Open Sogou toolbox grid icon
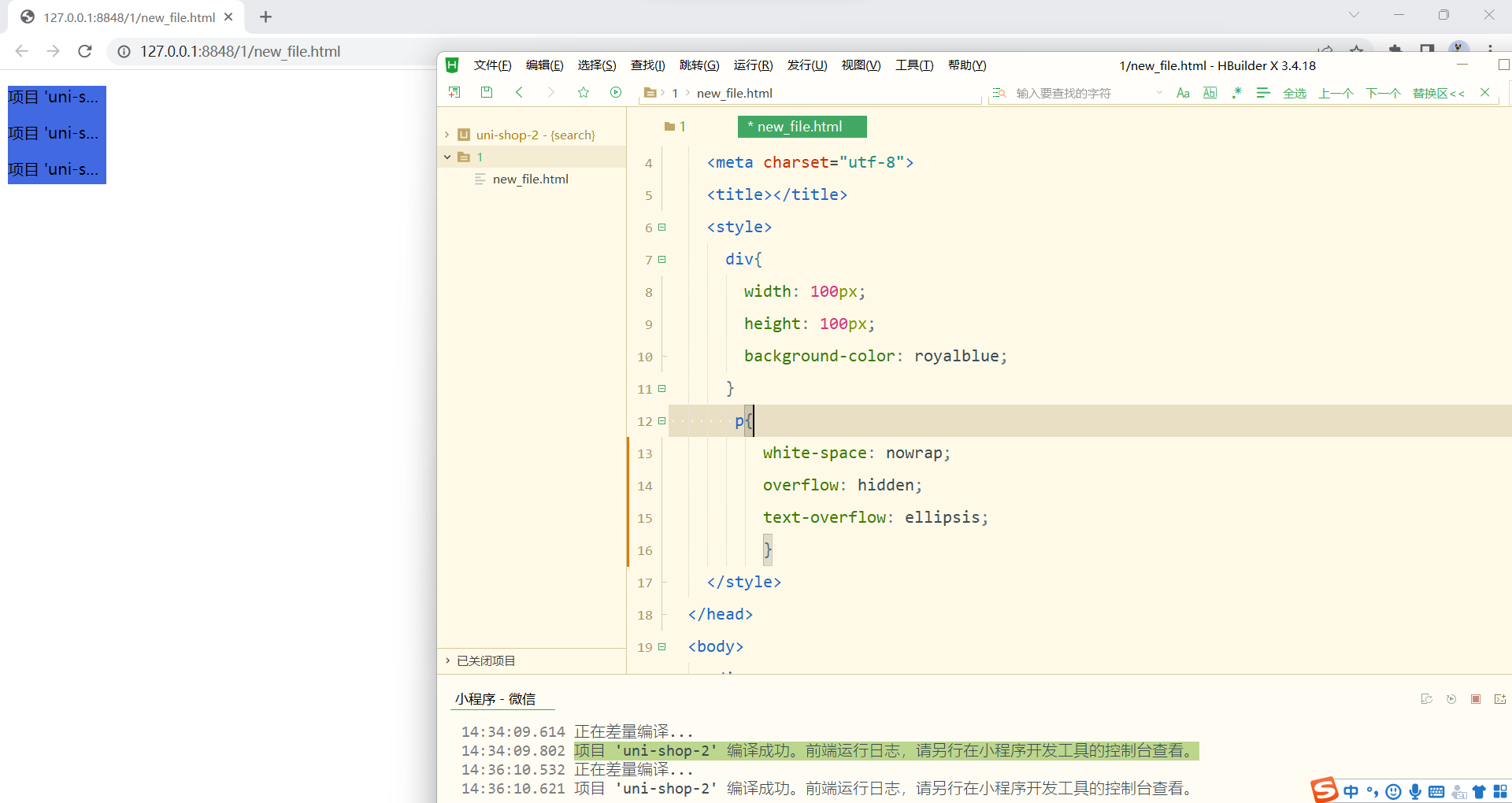This screenshot has height=803, width=1512. click(1500, 791)
